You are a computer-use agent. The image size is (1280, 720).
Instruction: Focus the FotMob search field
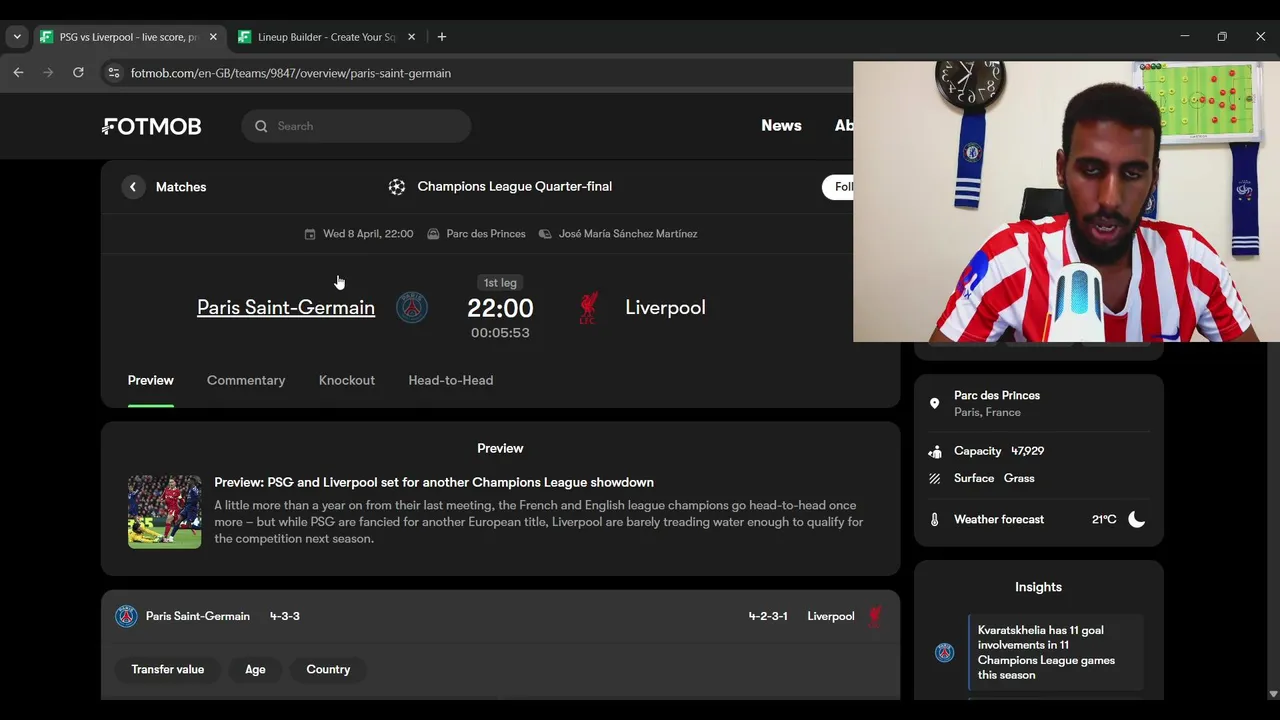[356, 126]
